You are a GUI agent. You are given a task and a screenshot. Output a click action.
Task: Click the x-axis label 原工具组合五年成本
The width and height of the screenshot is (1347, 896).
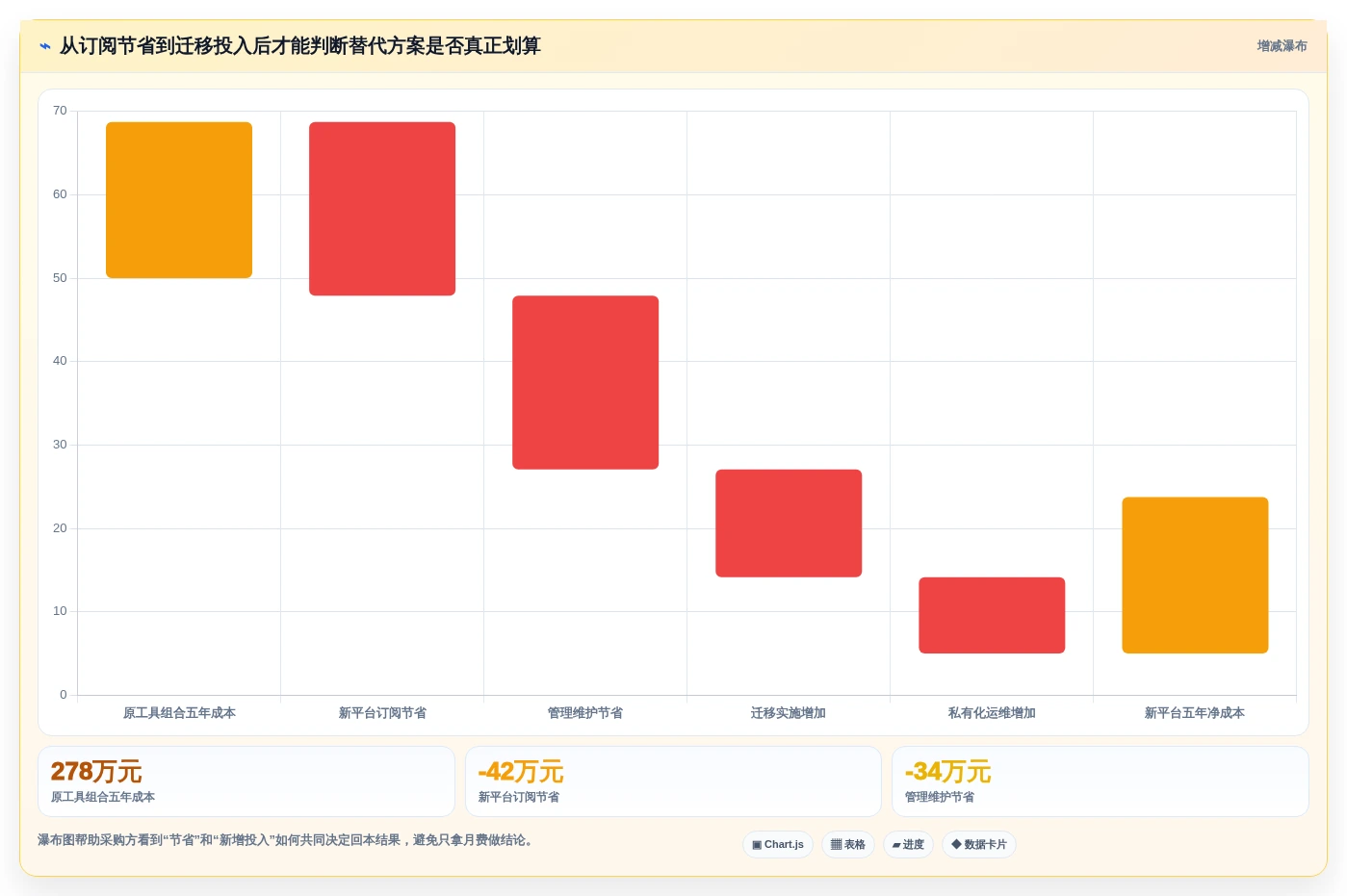pos(179,713)
